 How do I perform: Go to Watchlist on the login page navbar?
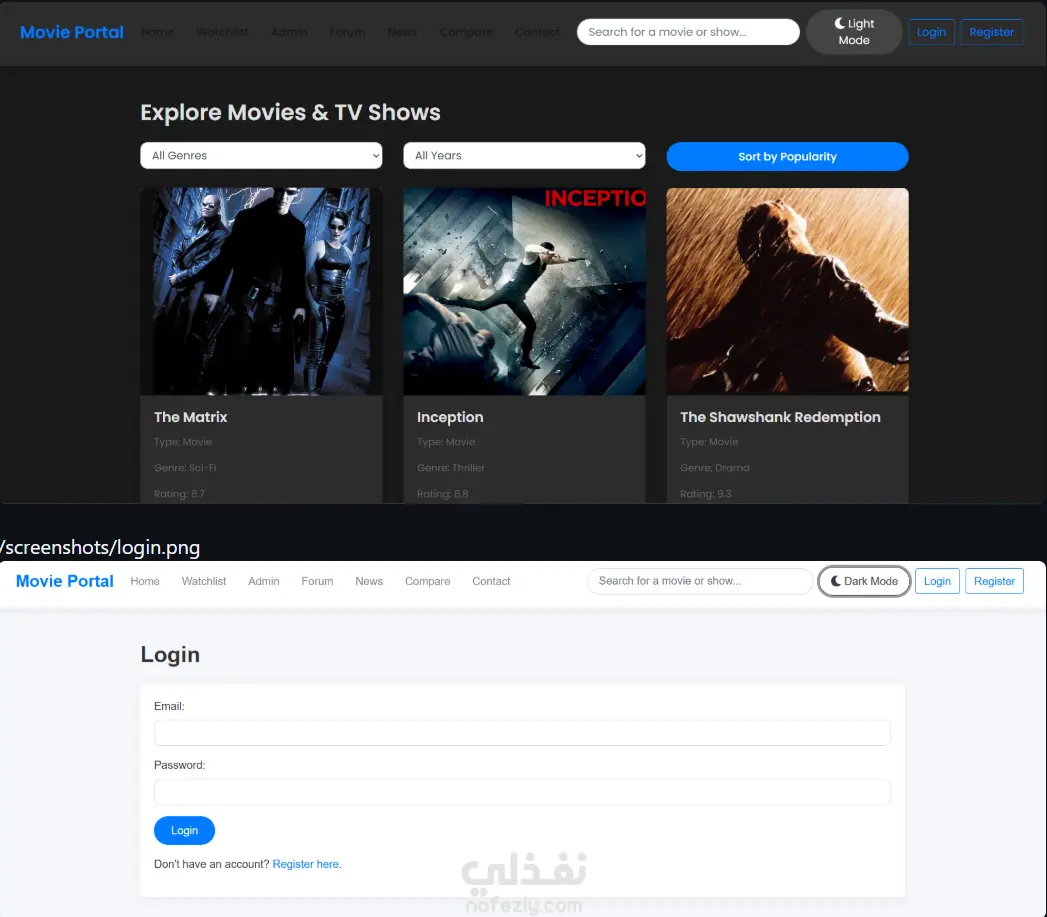pyautogui.click(x=204, y=581)
